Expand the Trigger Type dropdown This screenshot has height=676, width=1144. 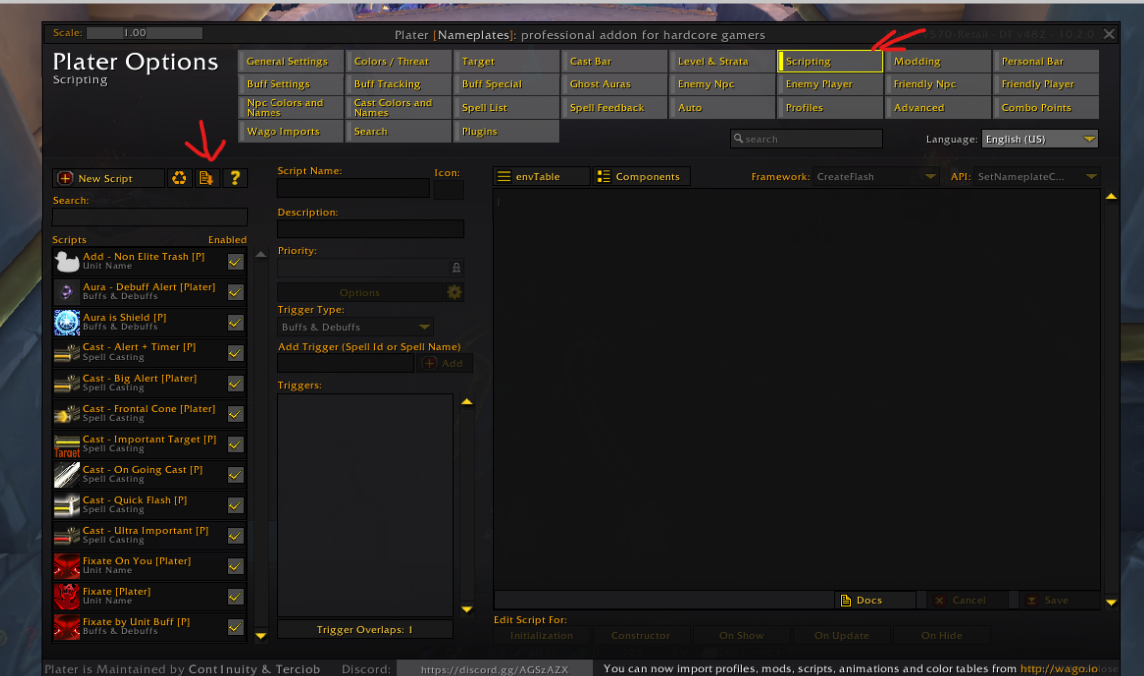tap(355, 327)
